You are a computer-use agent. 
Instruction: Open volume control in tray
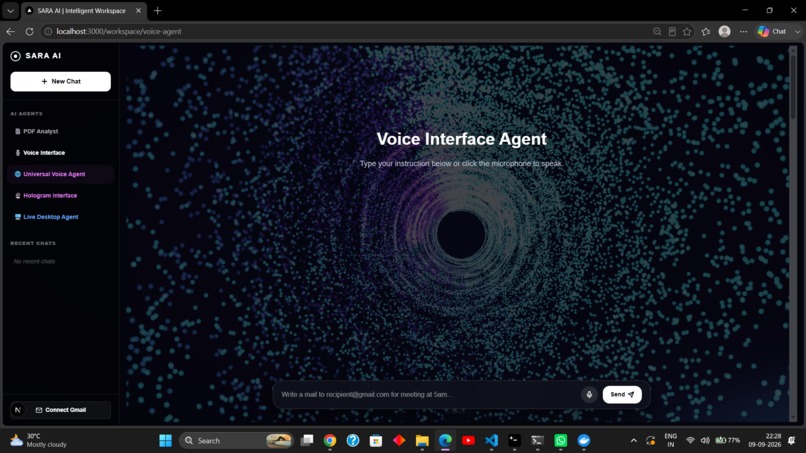[705, 441]
